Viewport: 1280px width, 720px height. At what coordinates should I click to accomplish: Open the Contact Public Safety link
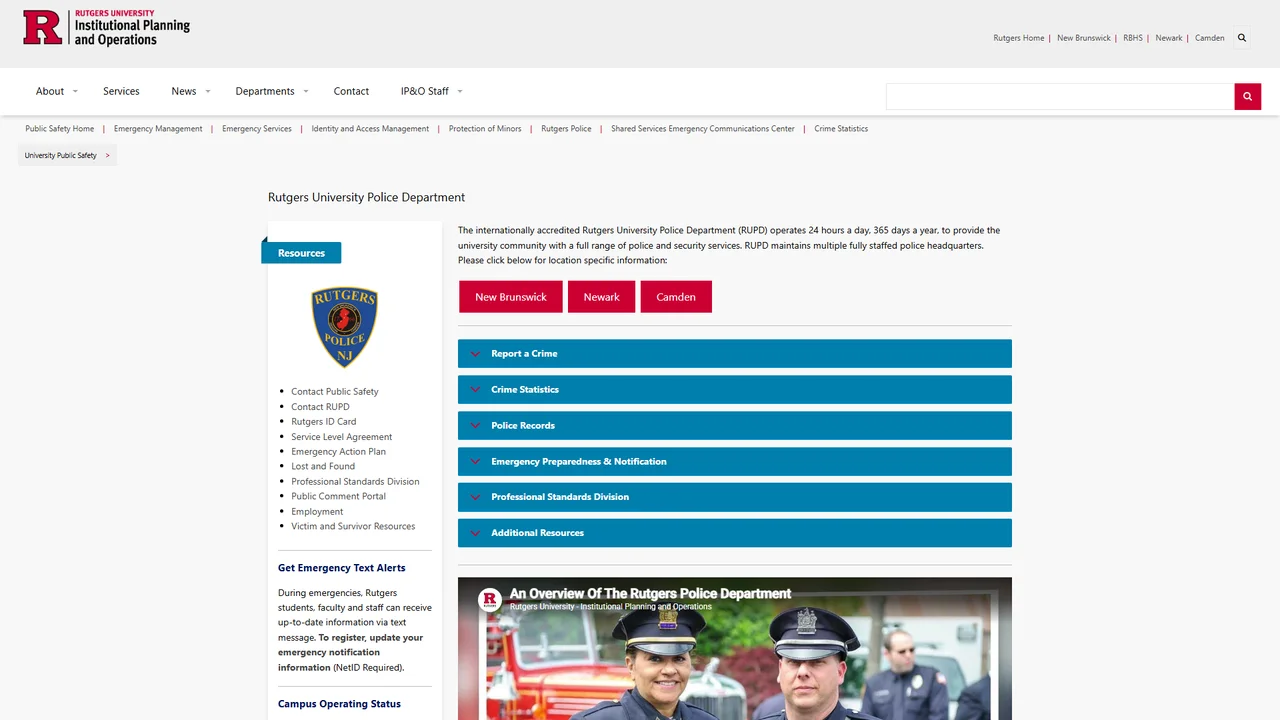pyautogui.click(x=335, y=392)
